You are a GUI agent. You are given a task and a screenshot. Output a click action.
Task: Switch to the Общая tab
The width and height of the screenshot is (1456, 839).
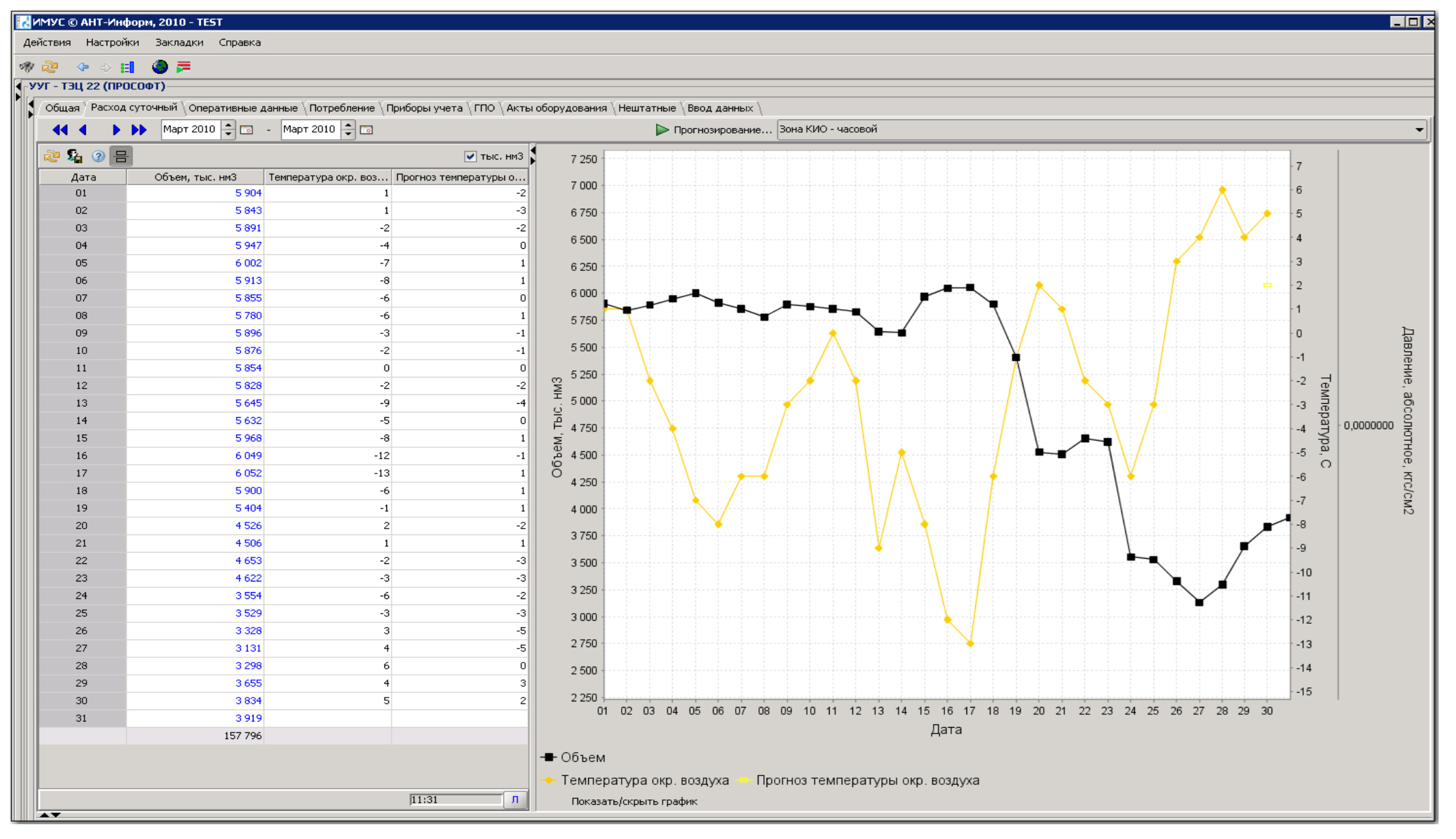tap(62, 108)
